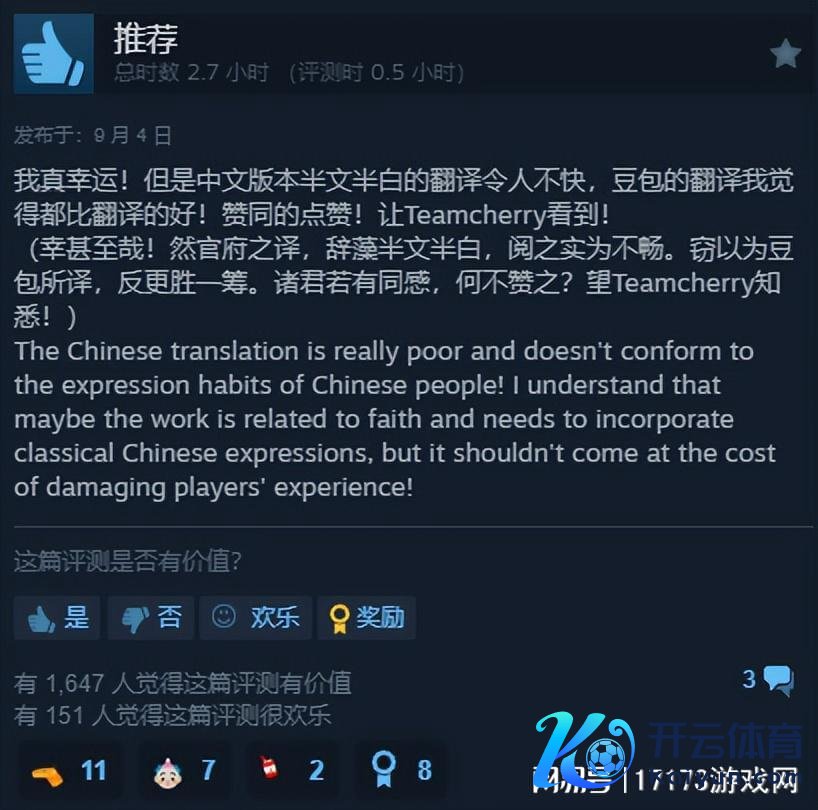Vote 是 (Yes) for this review
The image size is (818, 810).
pyautogui.click(x=57, y=618)
